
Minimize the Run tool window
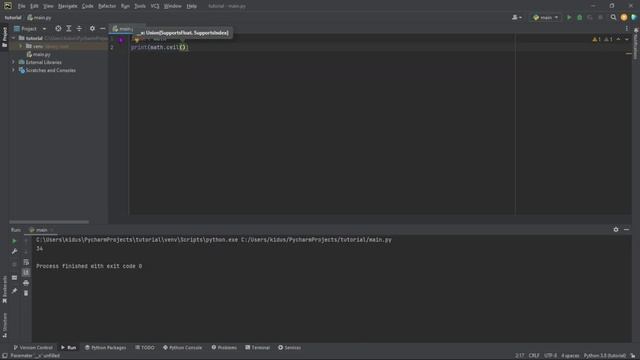[627, 230]
